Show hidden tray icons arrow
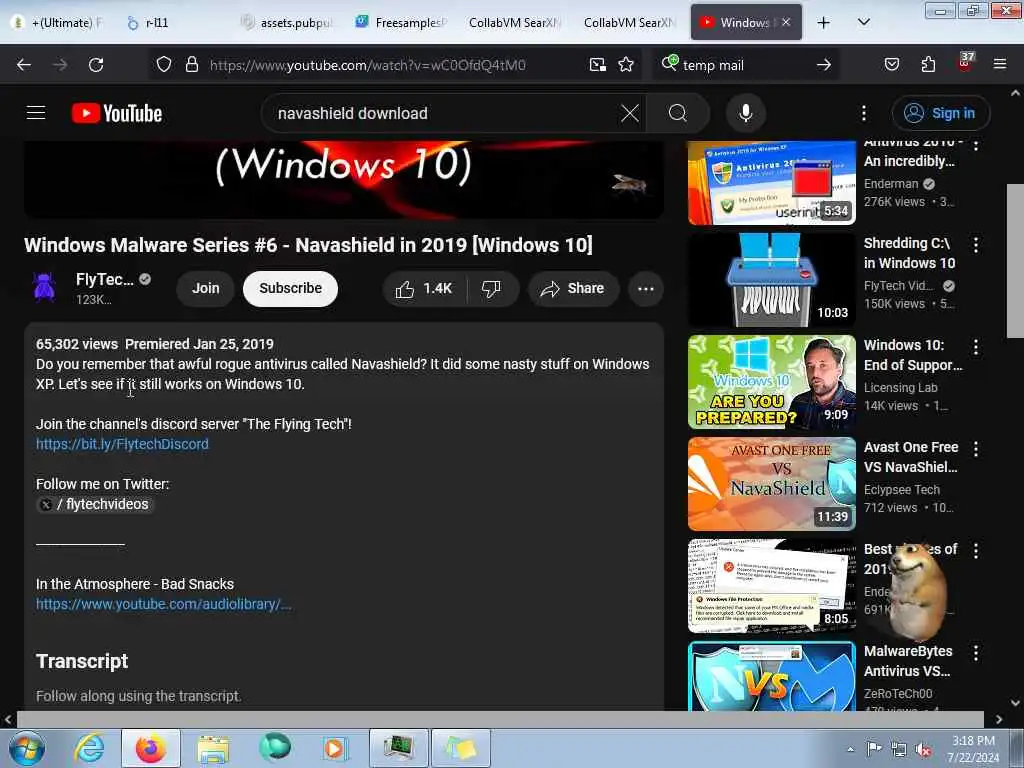The width and height of the screenshot is (1024, 768). coord(850,750)
